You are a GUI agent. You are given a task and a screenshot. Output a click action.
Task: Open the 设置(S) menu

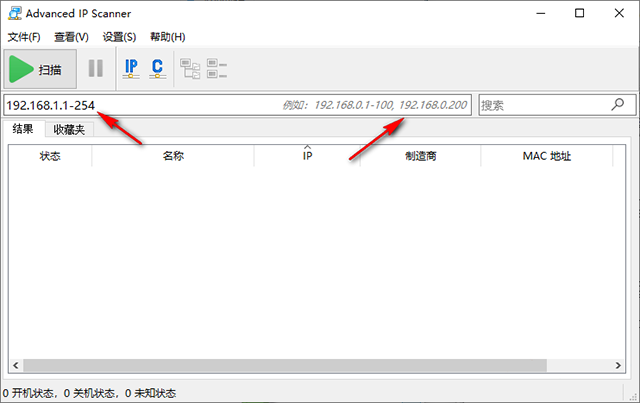click(x=119, y=37)
